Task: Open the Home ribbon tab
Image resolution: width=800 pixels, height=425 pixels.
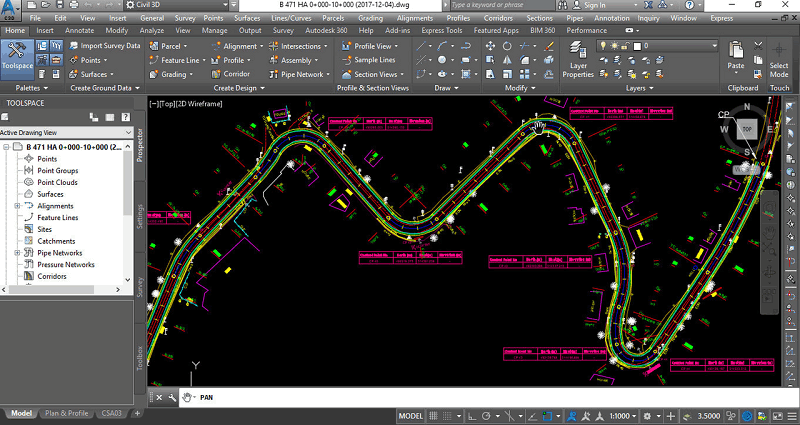Action: click(15, 30)
